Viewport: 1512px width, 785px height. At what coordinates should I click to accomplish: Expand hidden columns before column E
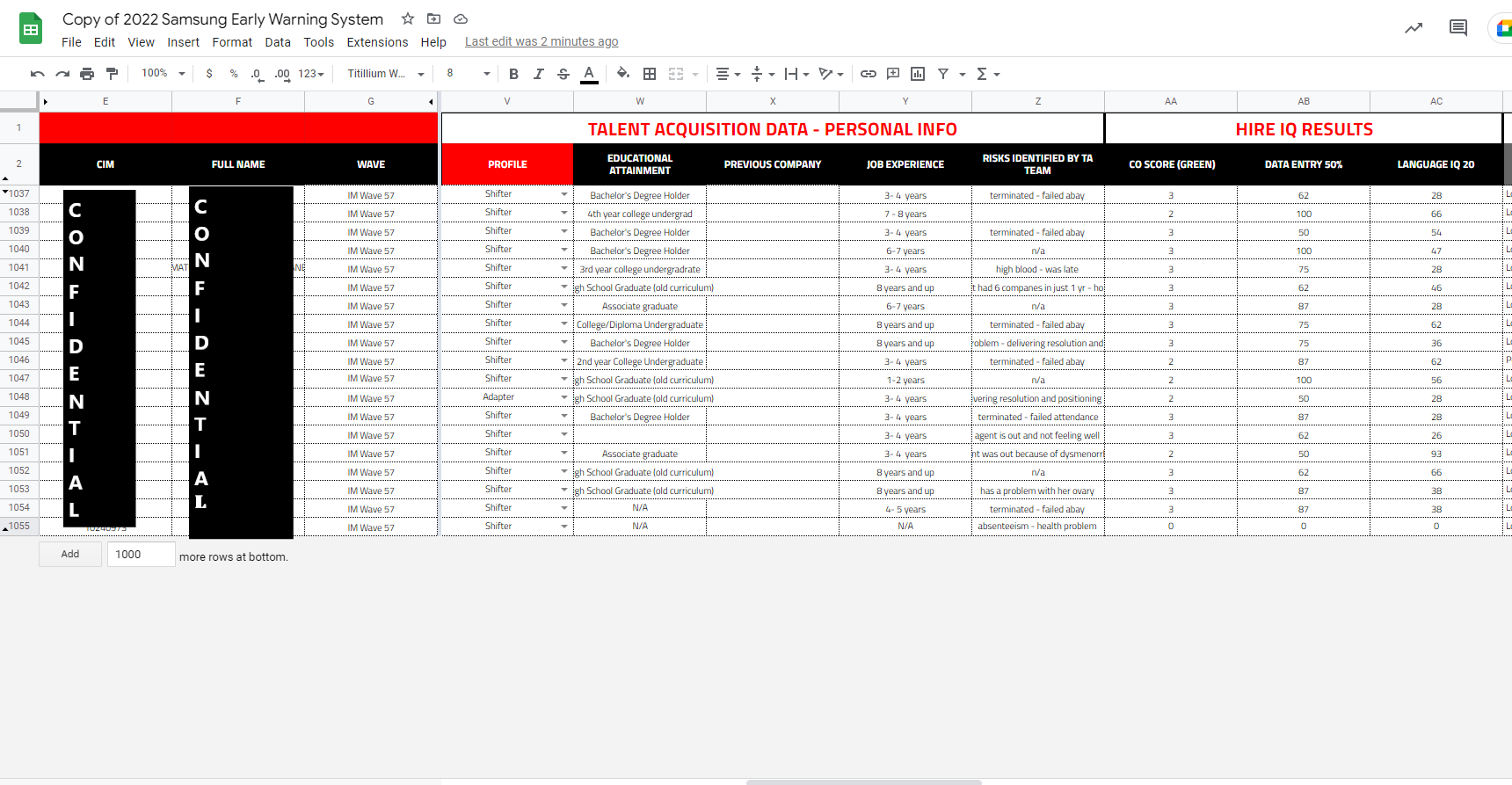click(46, 102)
